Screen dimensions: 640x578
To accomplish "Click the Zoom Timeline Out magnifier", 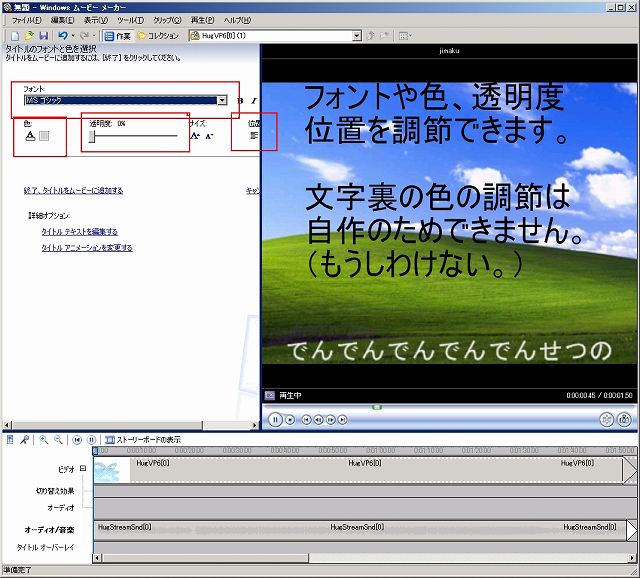I will pyautogui.click(x=58, y=440).
